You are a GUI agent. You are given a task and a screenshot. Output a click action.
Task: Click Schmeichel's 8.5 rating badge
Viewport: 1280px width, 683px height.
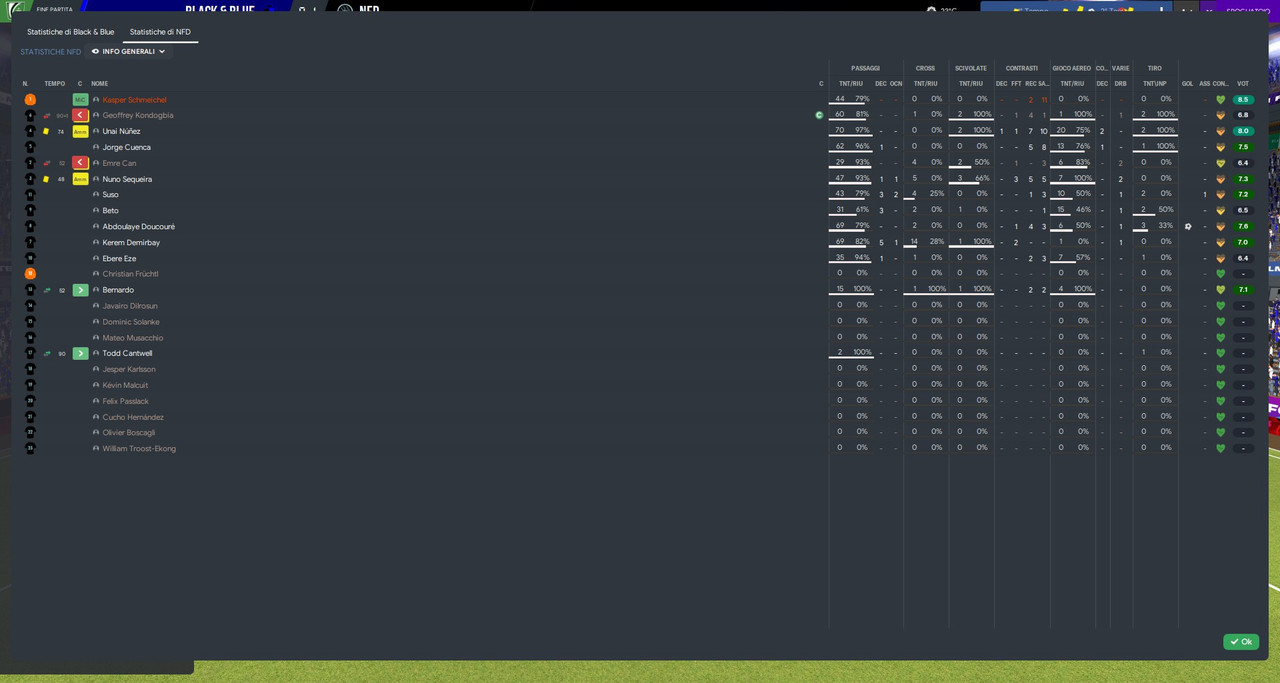click(x=1243, y=100)
